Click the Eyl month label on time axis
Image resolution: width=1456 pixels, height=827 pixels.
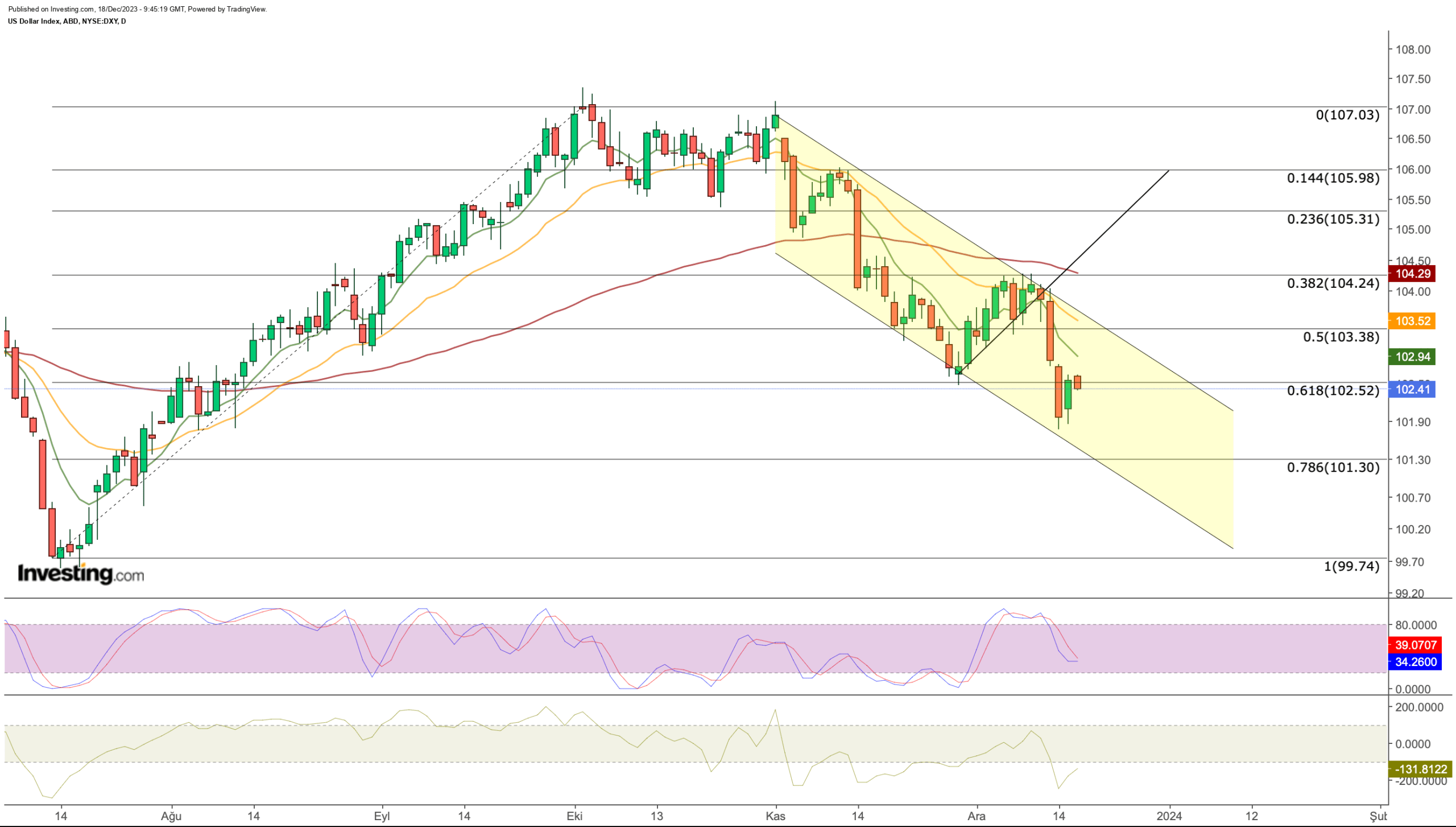click(x=382, y=816)
